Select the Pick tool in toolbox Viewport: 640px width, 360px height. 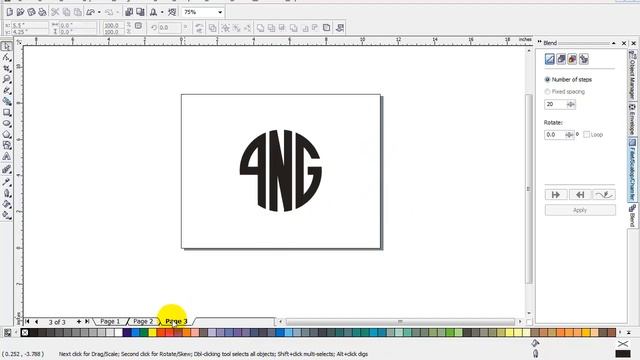coord(7,47)
